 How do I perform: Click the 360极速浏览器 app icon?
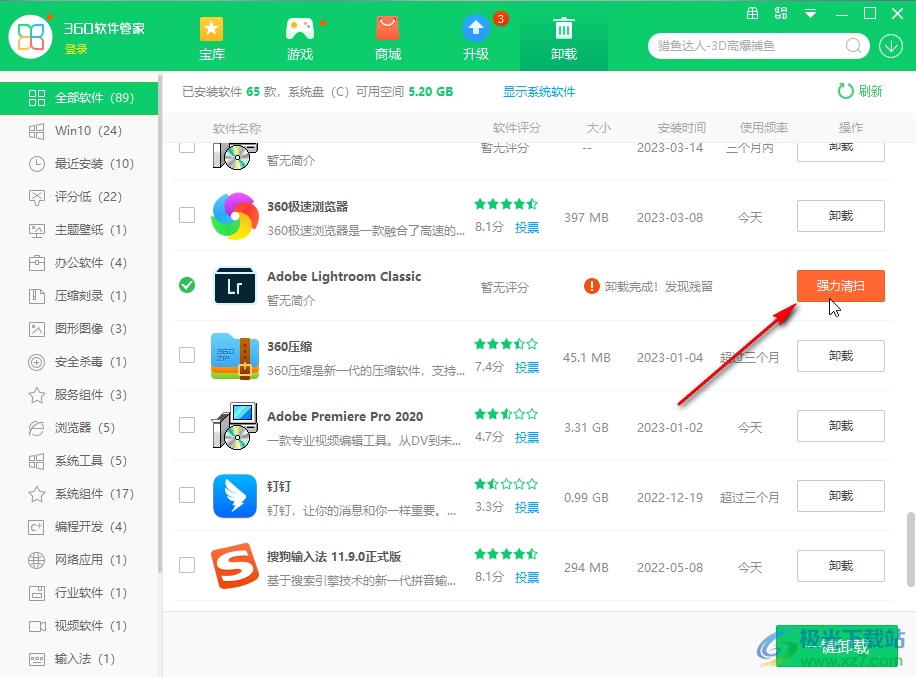click(235, 216)
